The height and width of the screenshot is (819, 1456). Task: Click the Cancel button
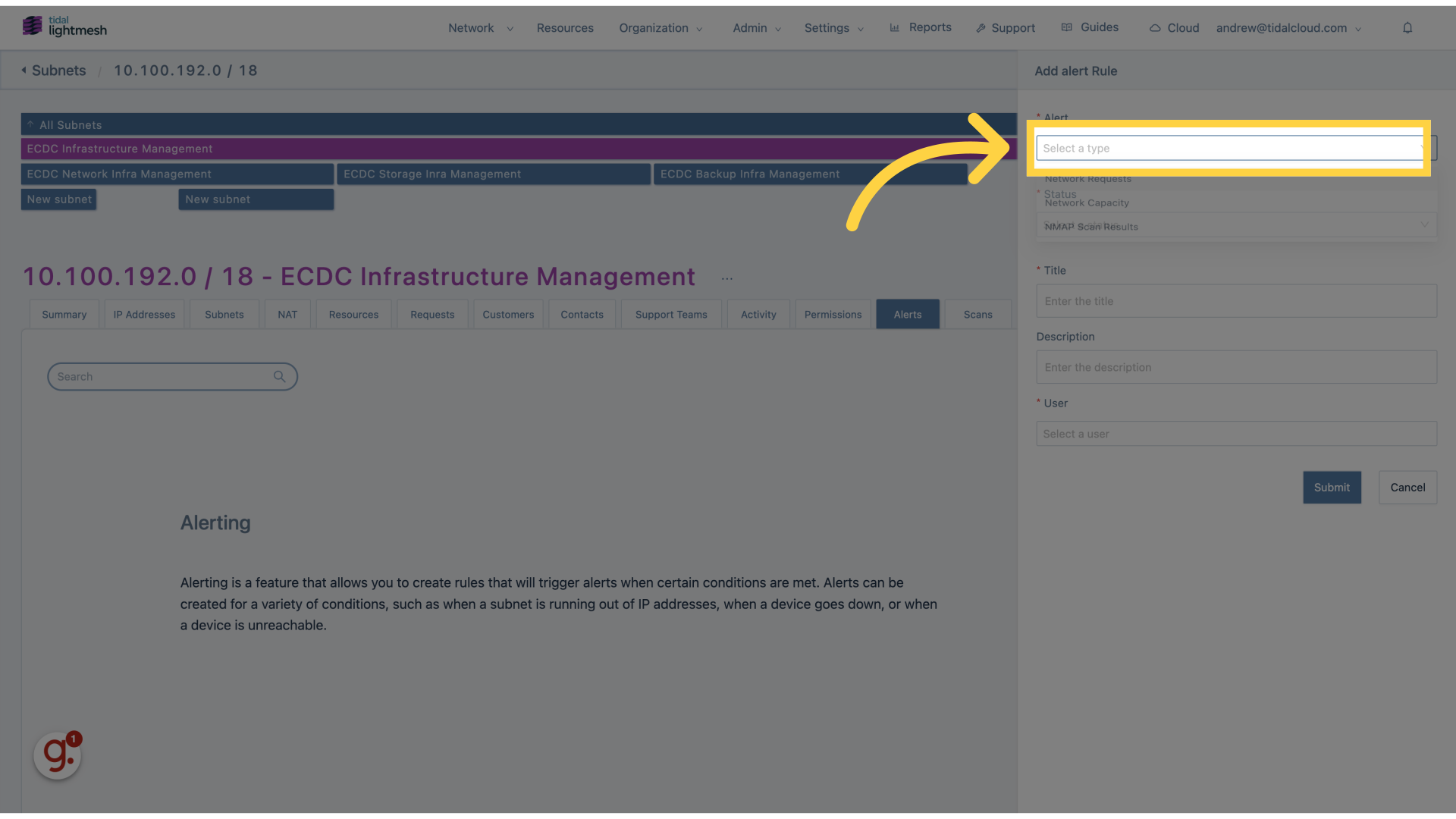pyautogui.click(x=1407, y=487)
